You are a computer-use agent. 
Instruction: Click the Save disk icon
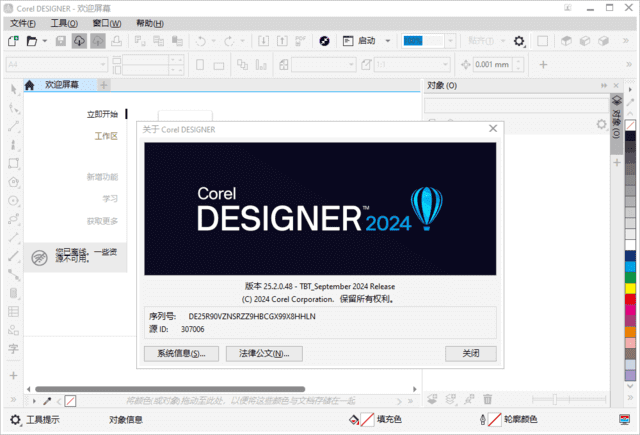tap(61, 41)
